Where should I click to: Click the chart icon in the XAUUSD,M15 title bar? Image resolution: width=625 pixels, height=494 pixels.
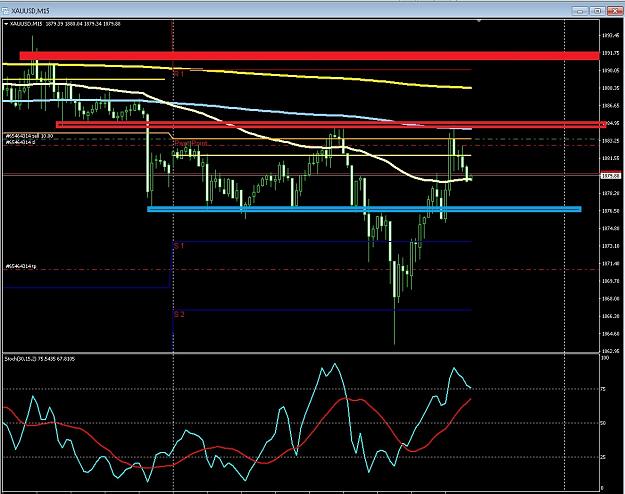(6, 11)
